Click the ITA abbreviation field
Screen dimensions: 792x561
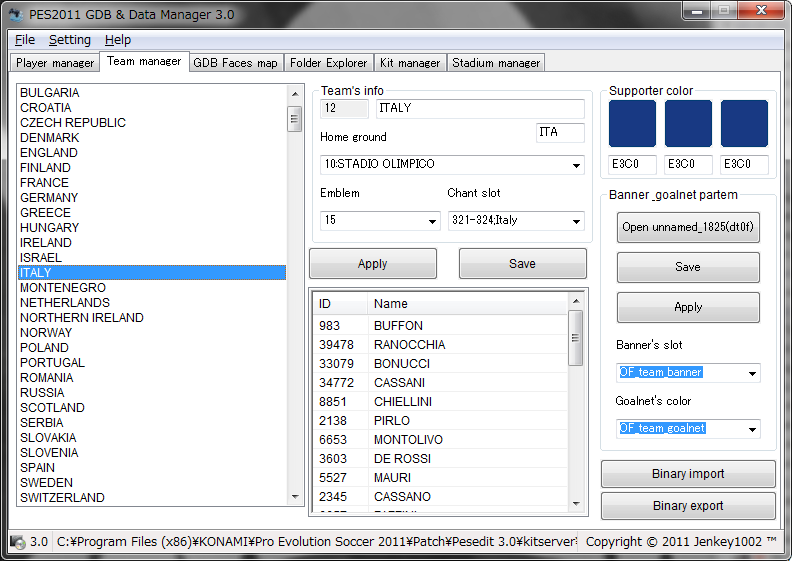(560, 132)
